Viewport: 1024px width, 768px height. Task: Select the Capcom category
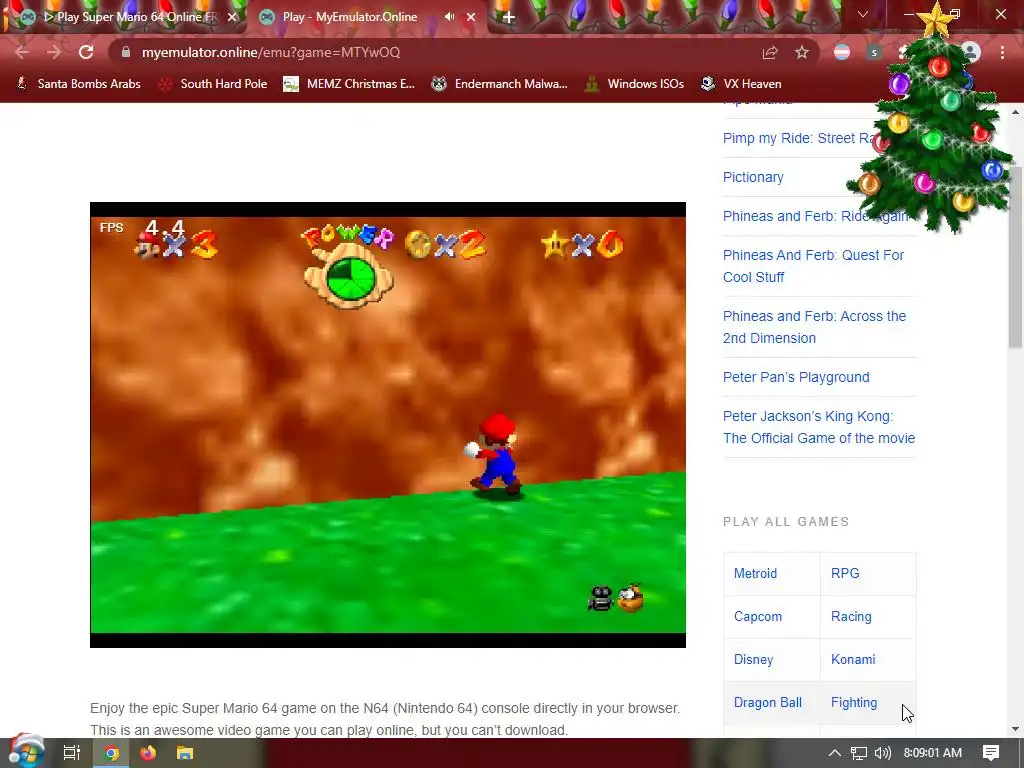(x=758, y=616)
